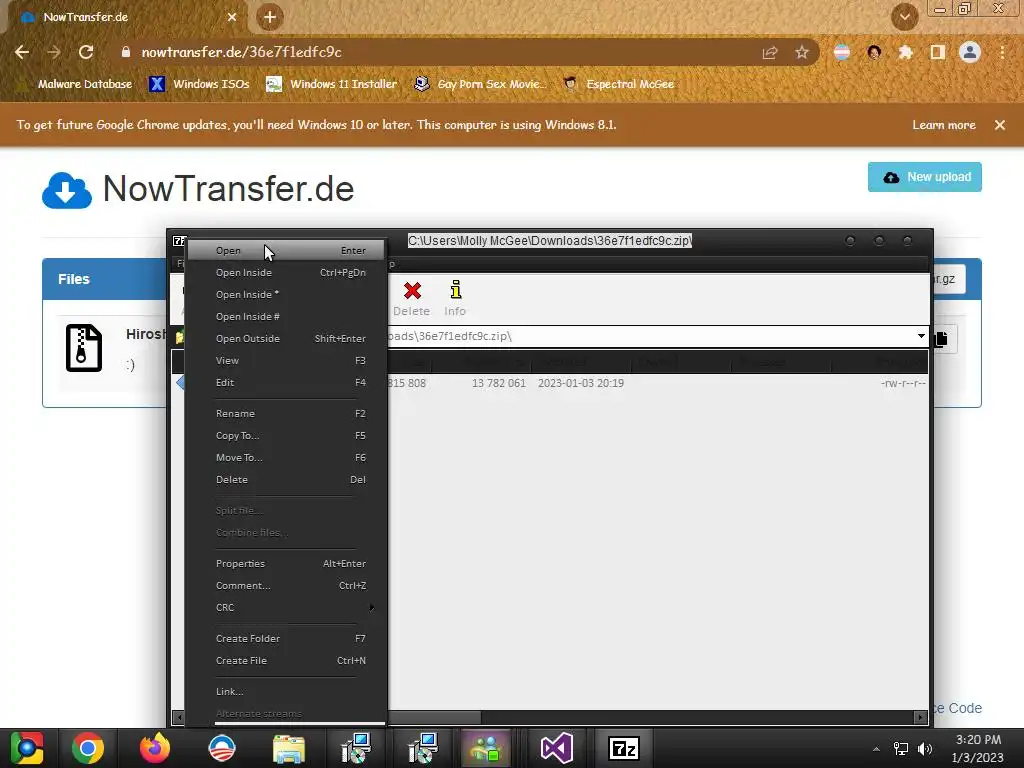Choose Delete in the context menu
The width and height of the screenshot is (1024, 768).
(286, 479)
